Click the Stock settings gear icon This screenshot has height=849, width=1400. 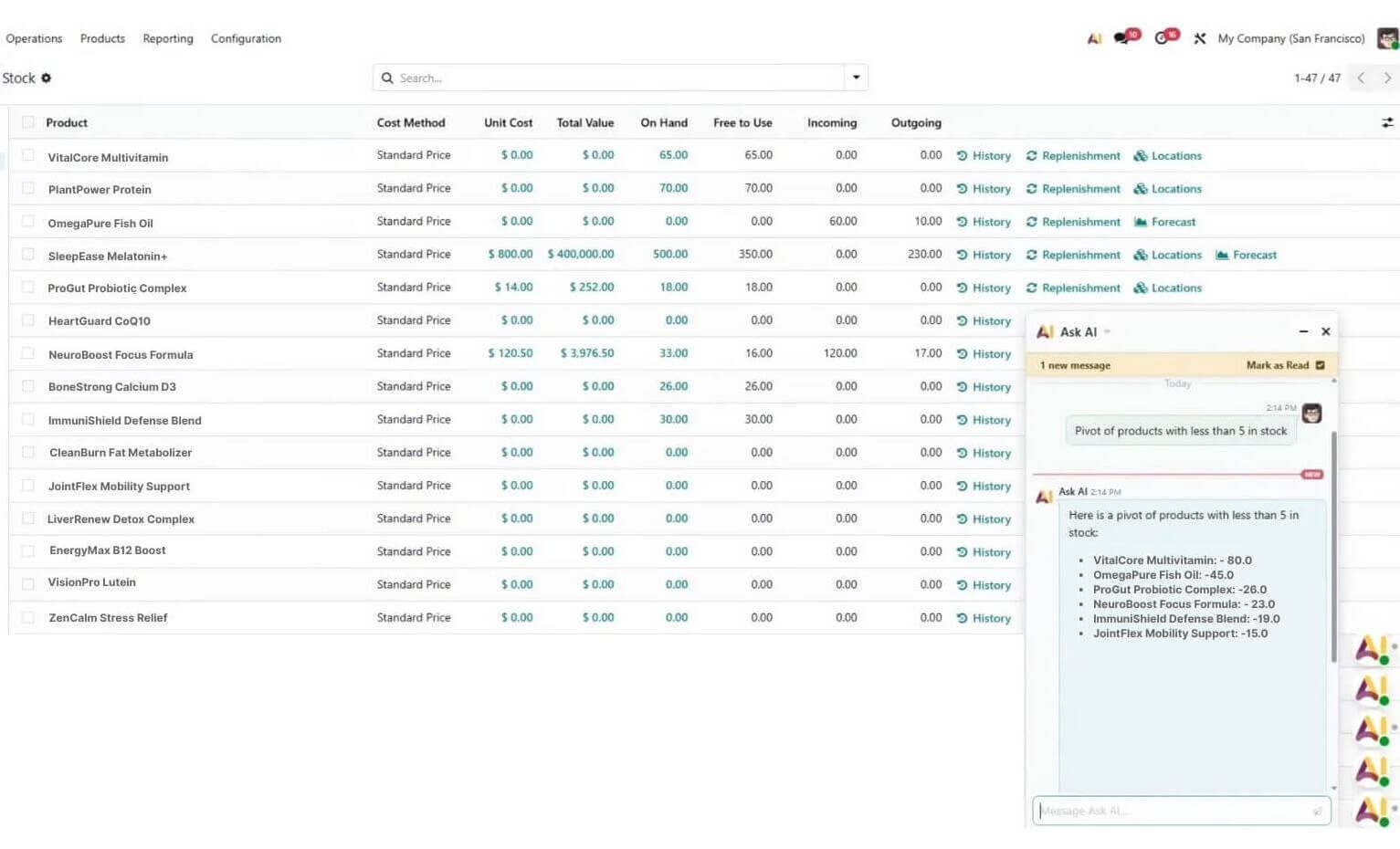tap(46, 79)
